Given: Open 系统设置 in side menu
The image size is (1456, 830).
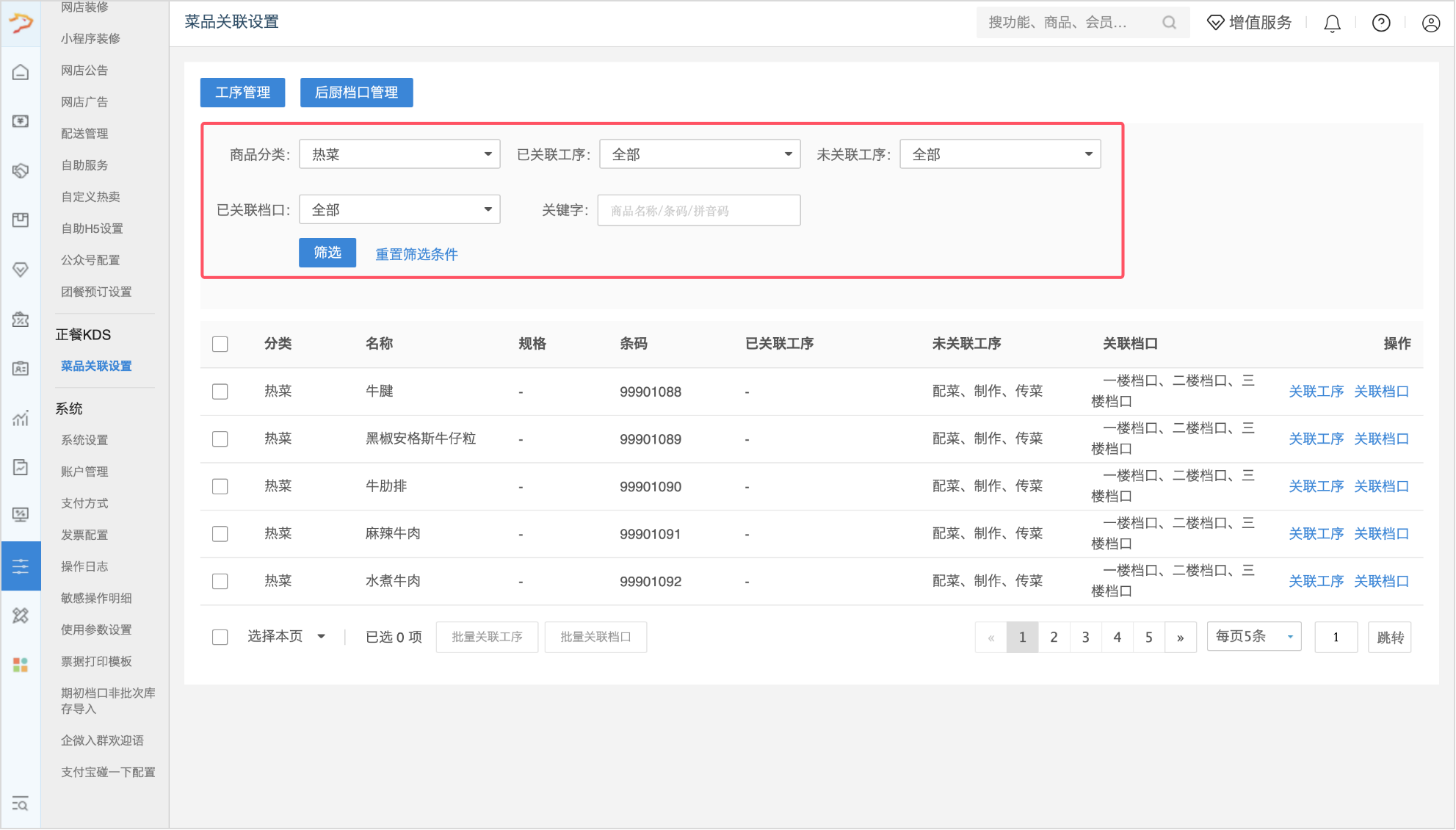Looking at the screenshot, I should pyautogui.click(x=84, y=440).
